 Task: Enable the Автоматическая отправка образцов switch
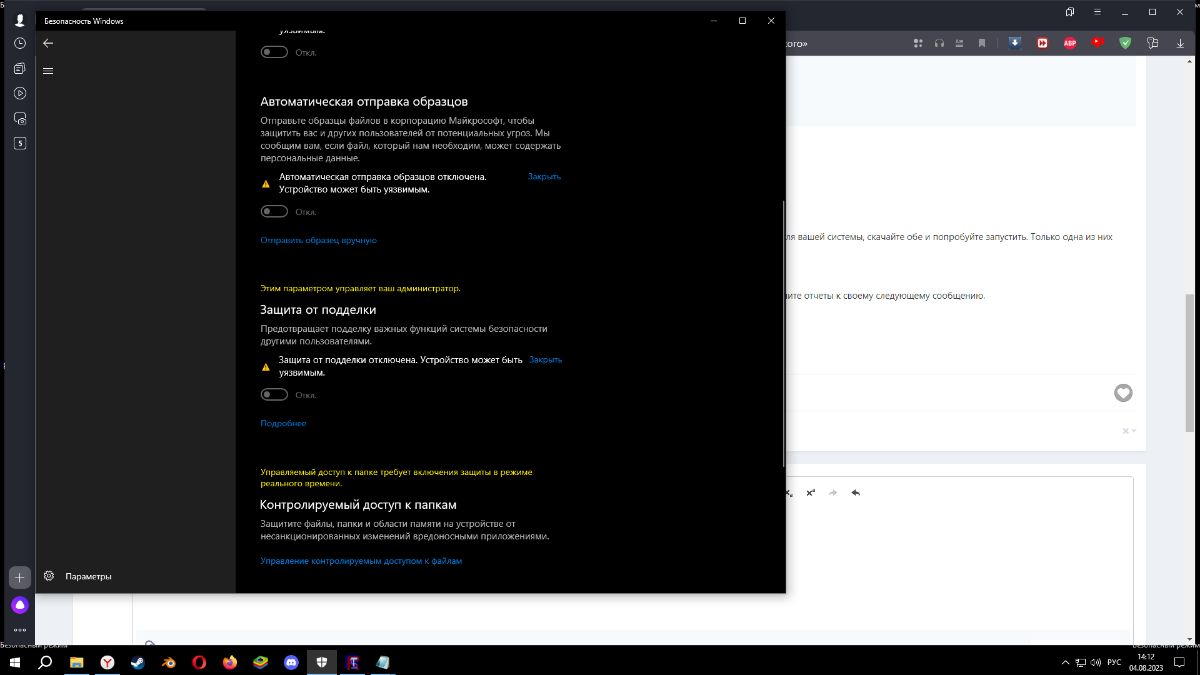(x=274, y=212)
